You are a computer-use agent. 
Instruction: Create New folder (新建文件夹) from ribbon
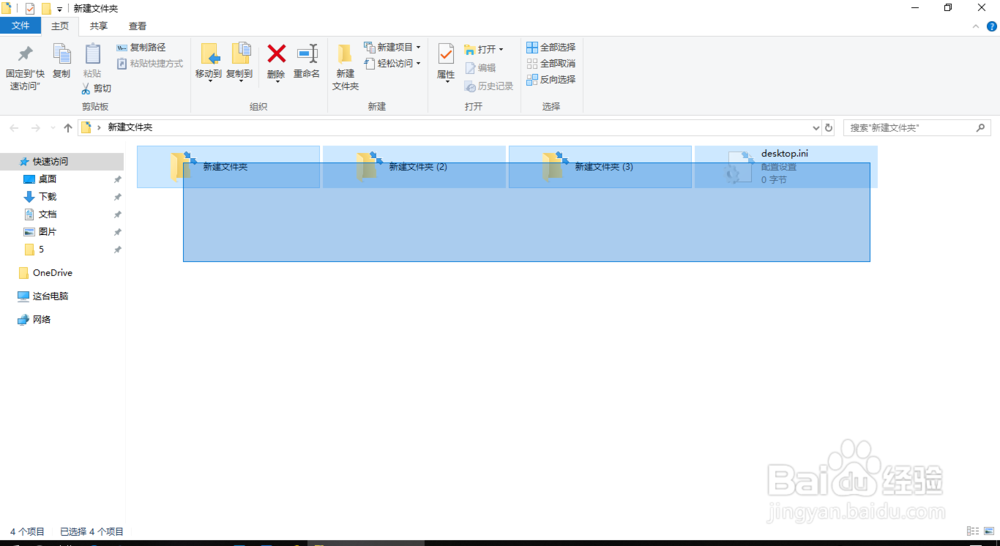pyautogui.click(x=345, y=68)
